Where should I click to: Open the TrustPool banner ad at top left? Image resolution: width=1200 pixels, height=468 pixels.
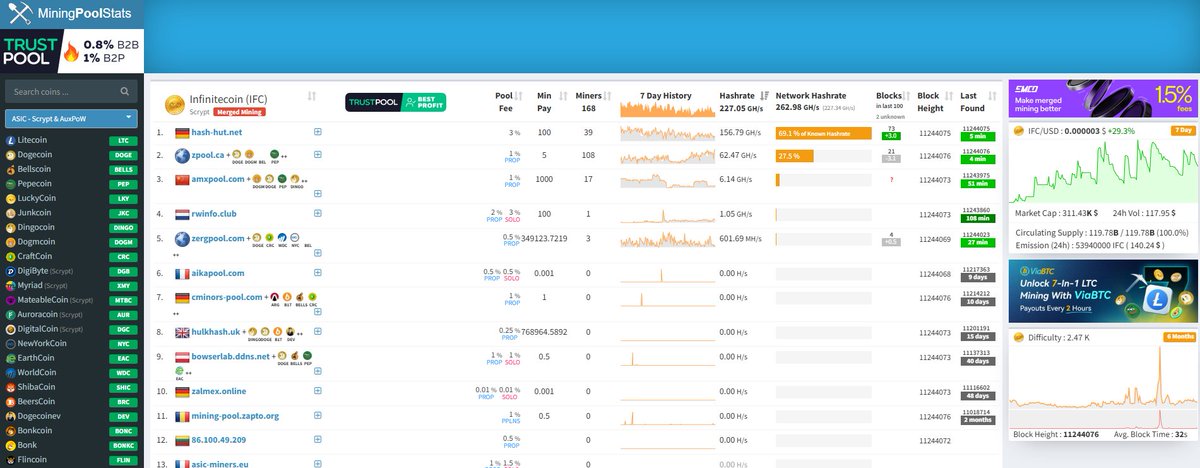pyautogui.click(x=72, y=51)
